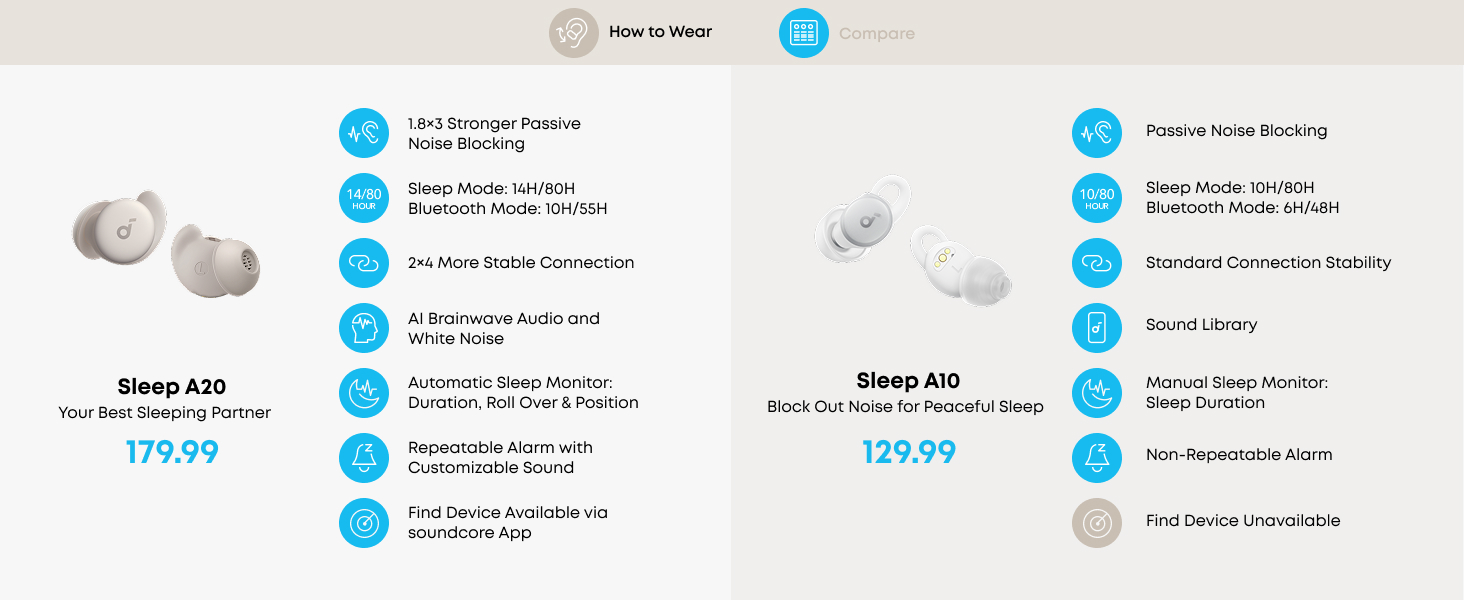The image size is (1464, 600).
Task: Click the Sleep A10 product title
Action: 908,381
